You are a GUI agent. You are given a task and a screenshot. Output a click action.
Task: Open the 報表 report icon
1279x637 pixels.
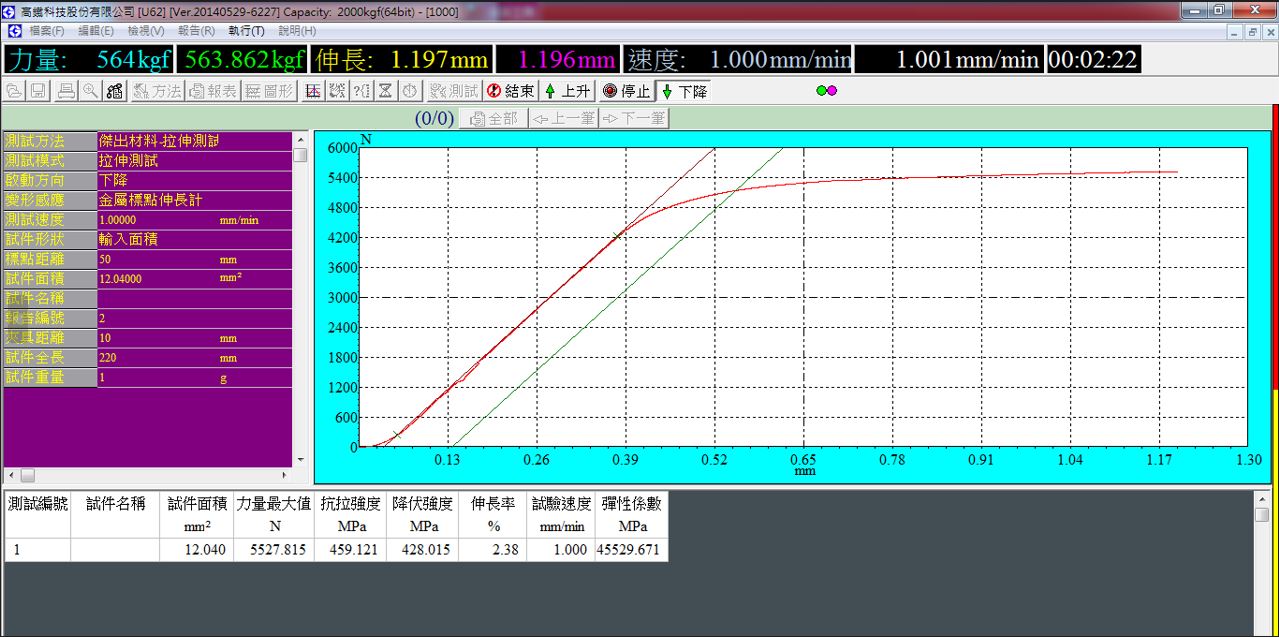click(215, 90)
